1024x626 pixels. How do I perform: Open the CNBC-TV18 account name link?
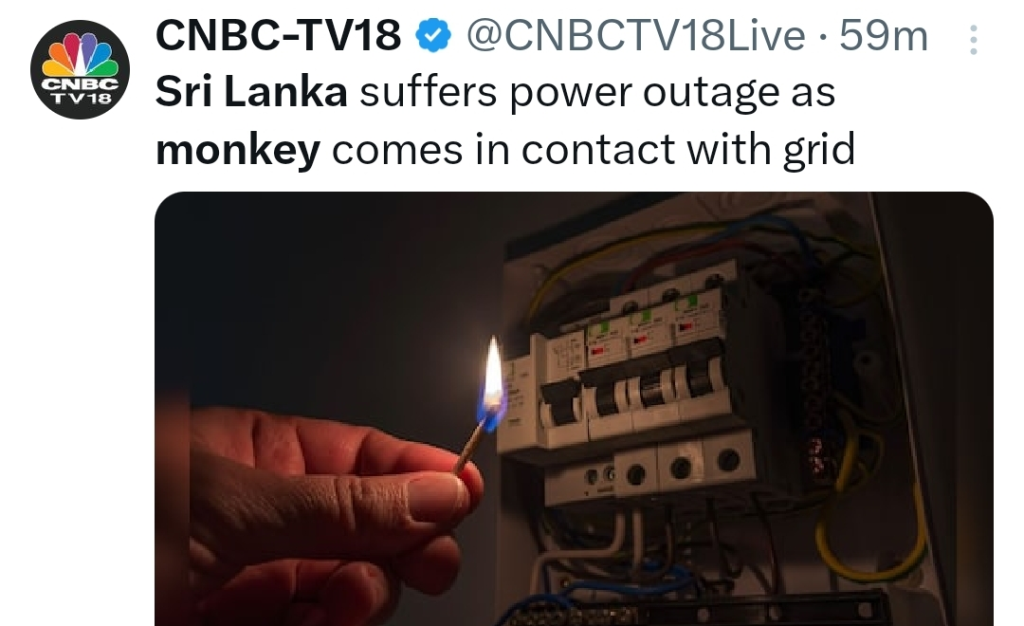(x=279, y=37)
